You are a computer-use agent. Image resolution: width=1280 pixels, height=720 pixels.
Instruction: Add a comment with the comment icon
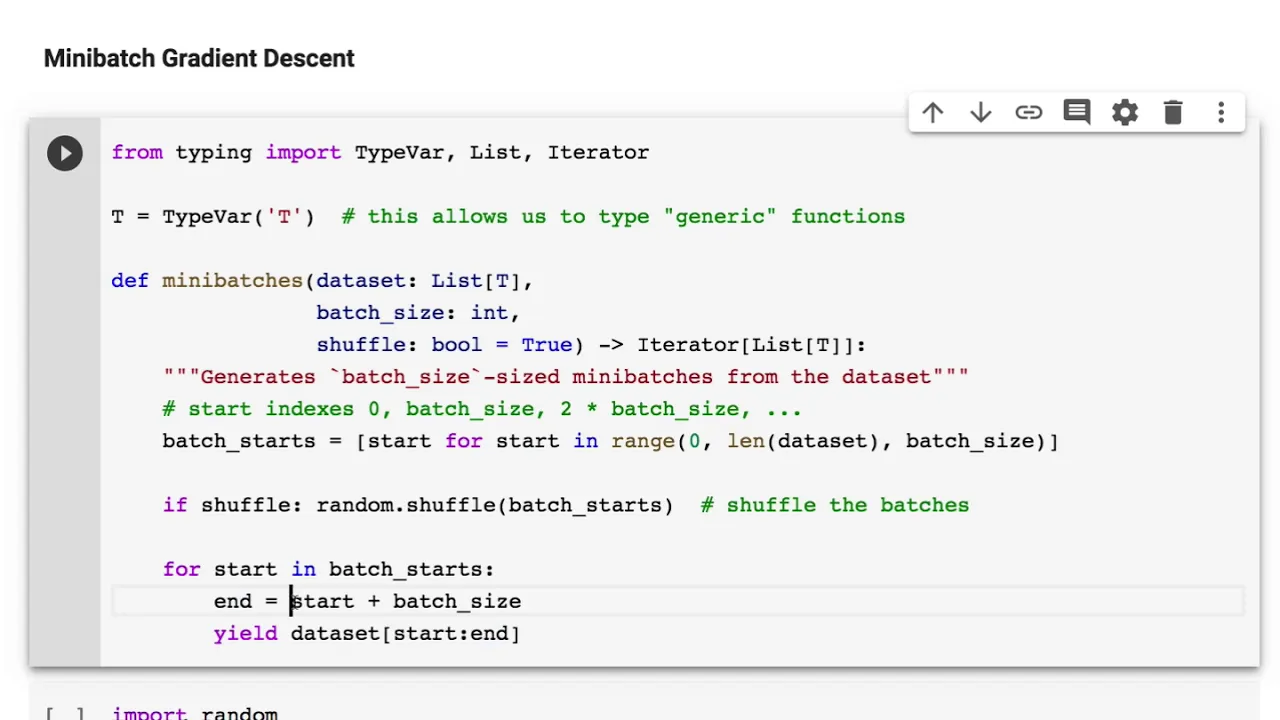tap(1077, 112)
